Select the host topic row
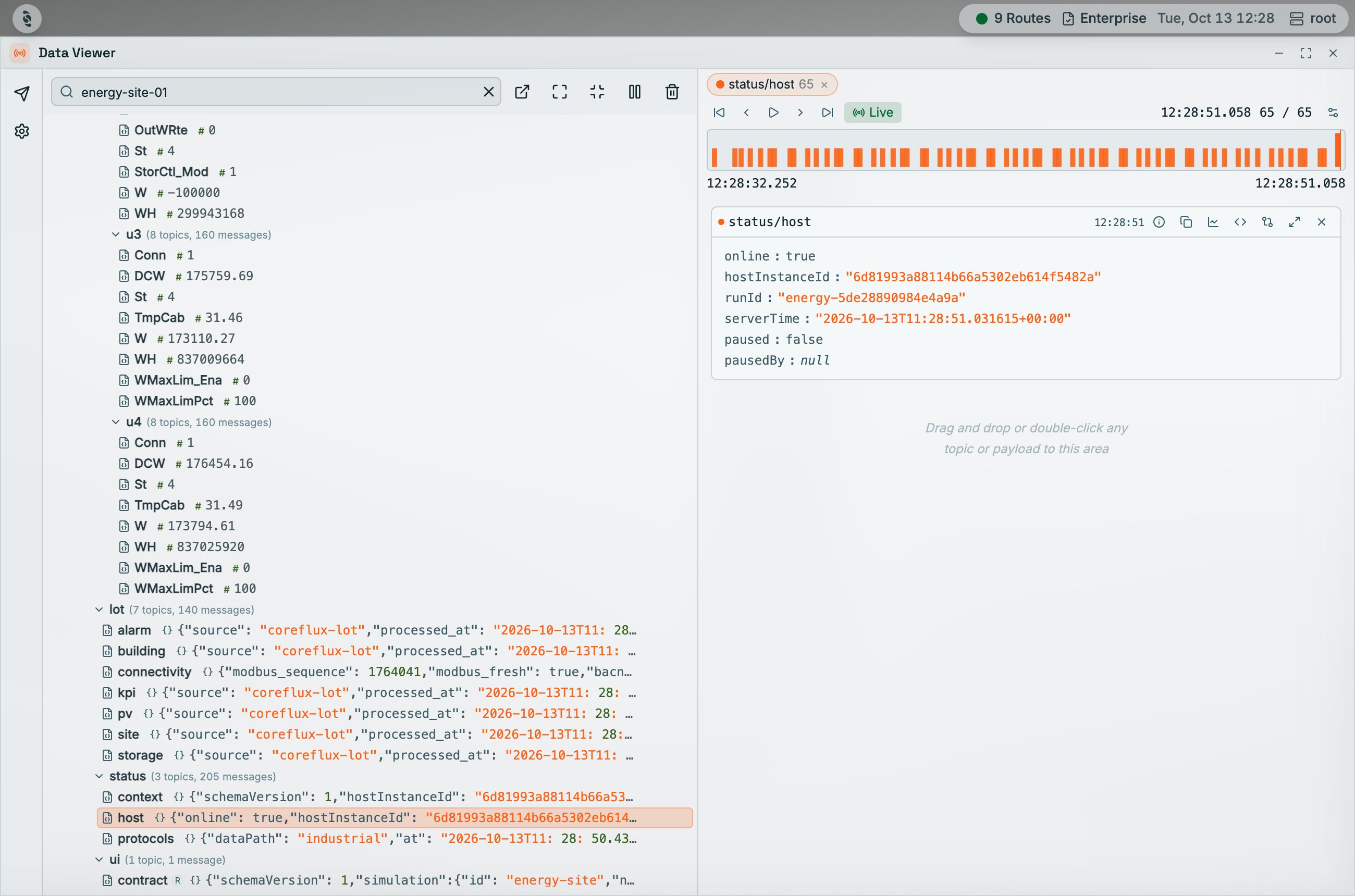1355x896 pixels. [x=395, y=818]
